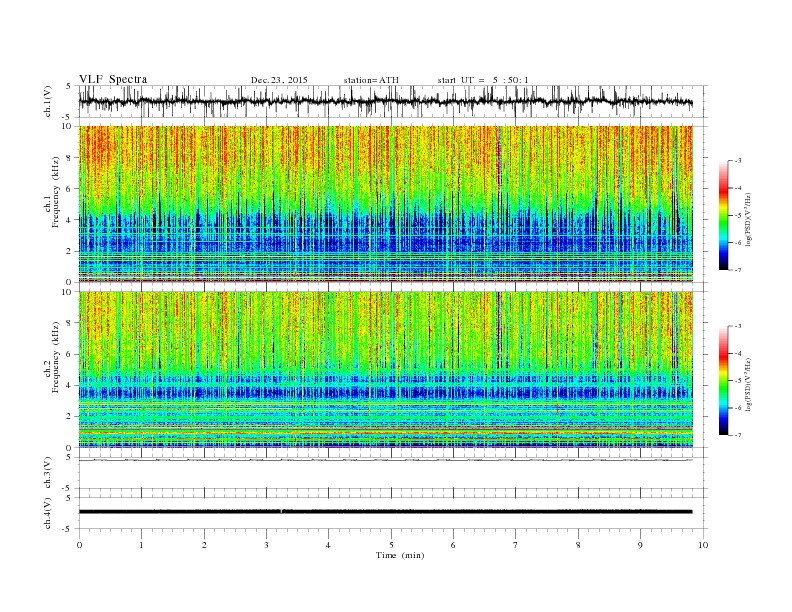The image size is (792, 612).
Task: Click the ch.1 voltage waveform trace
Action: tap(385, 101)
